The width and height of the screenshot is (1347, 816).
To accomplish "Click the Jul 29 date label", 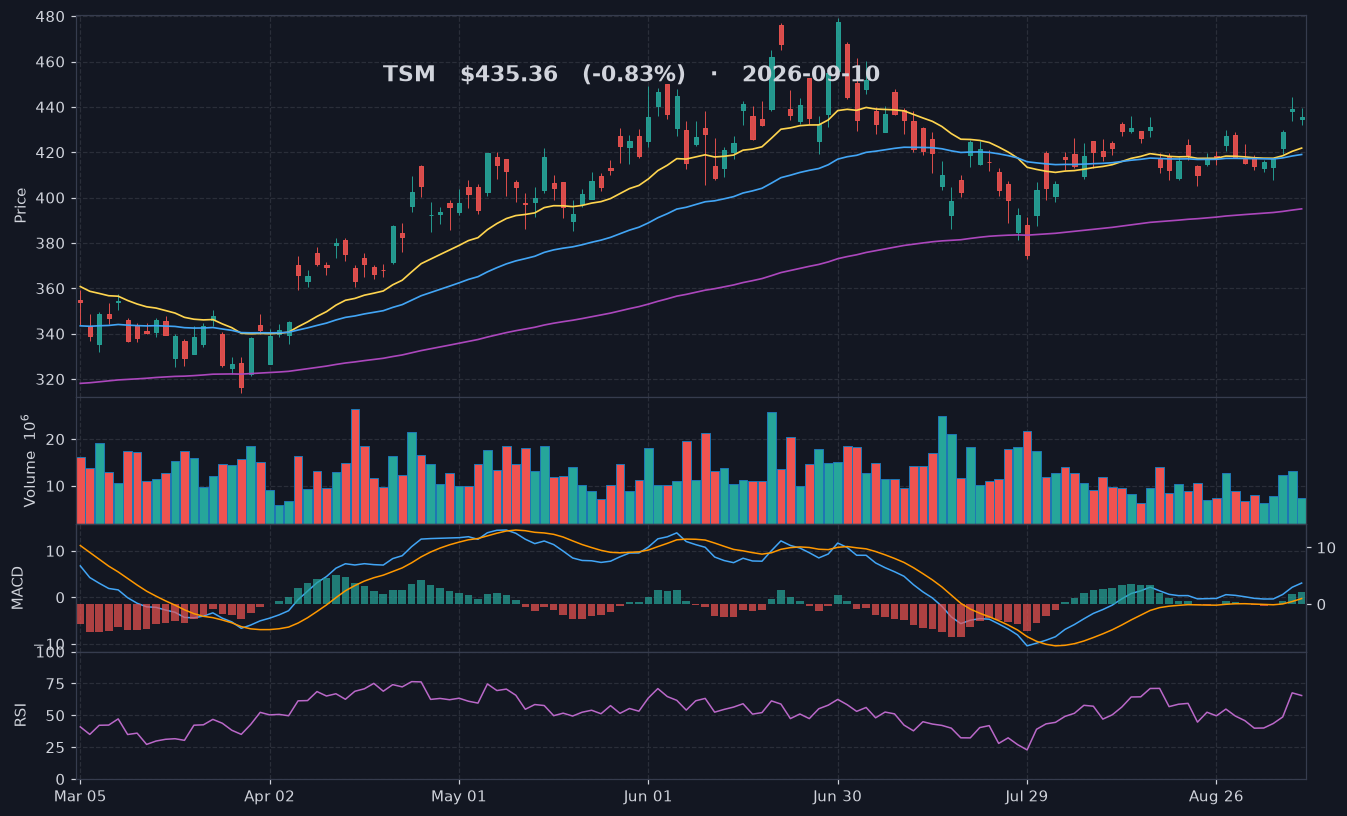I will pos(1027,797).
